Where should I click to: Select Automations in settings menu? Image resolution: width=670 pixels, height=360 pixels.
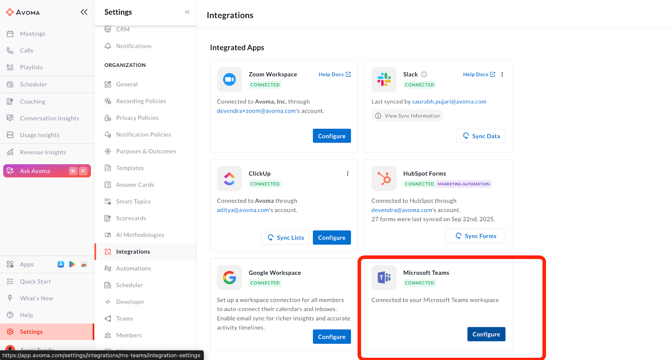(133, 268)
